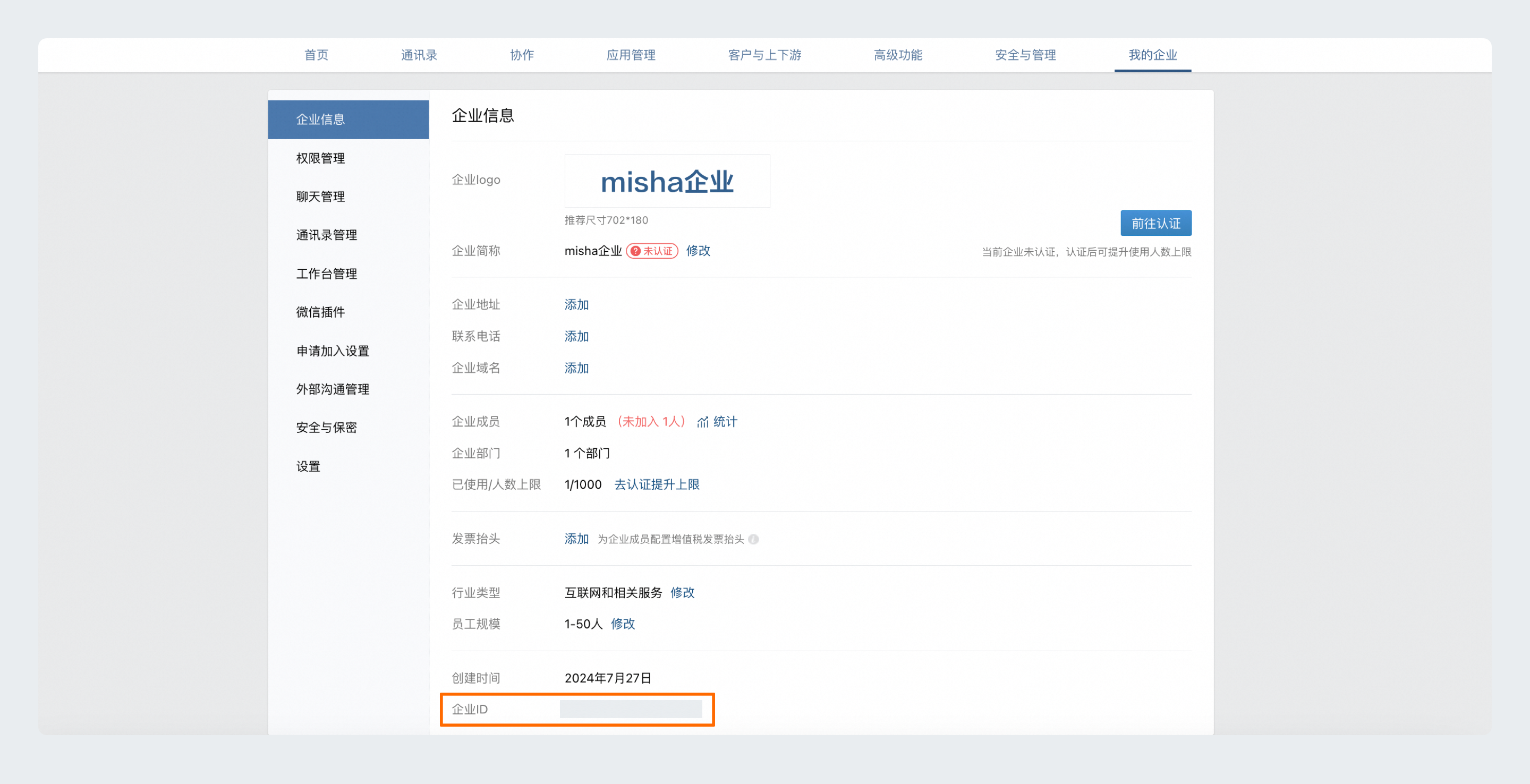
Task: Click the masked 企业ID value
Action: [x=631, y=709]
